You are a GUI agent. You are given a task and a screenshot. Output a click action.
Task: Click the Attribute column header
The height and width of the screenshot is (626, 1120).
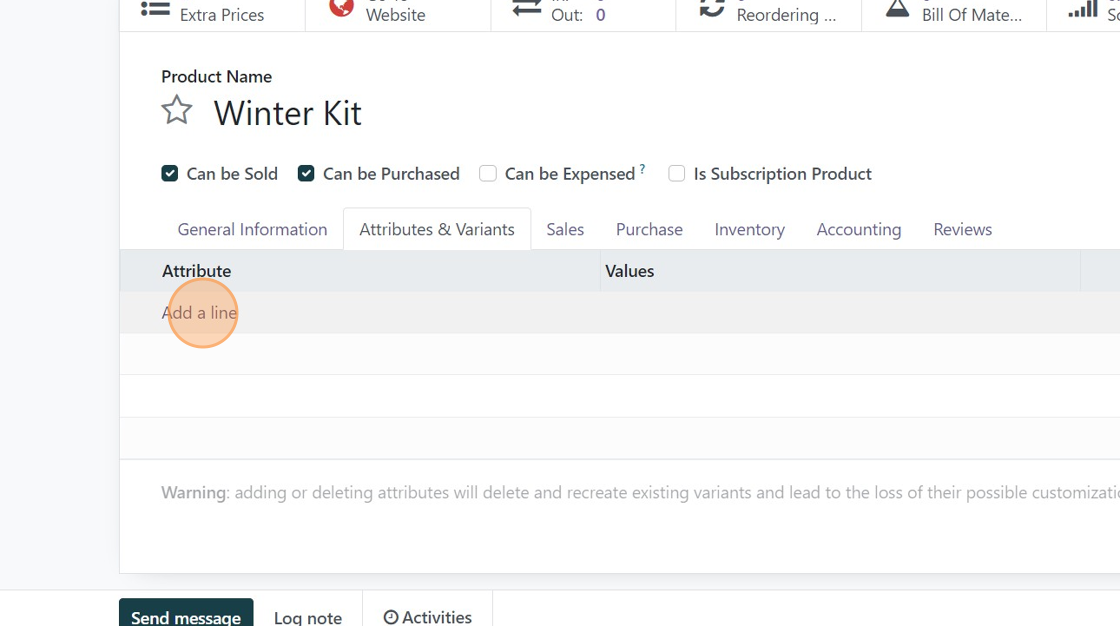click(x=196, y=271)
